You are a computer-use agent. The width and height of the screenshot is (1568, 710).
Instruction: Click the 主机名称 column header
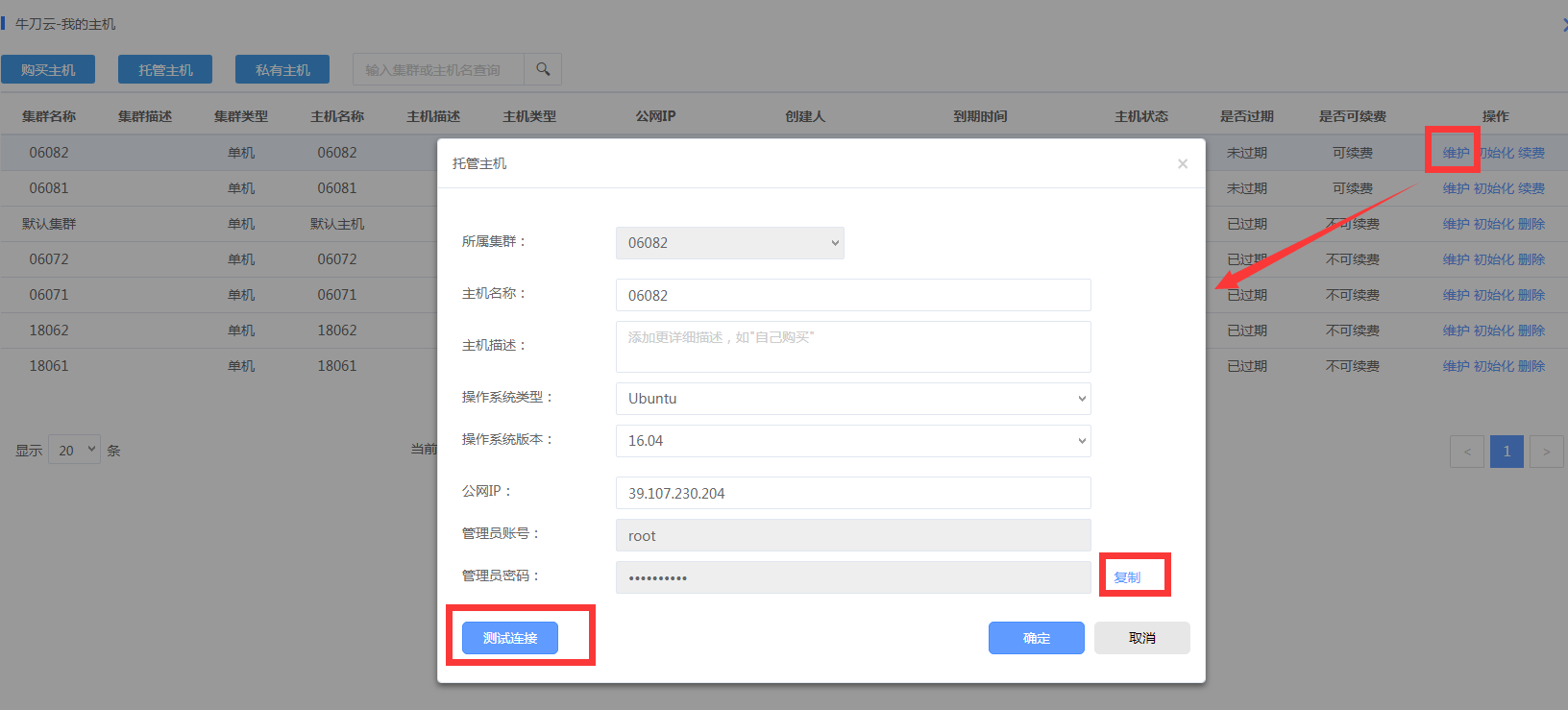point(337,116)
